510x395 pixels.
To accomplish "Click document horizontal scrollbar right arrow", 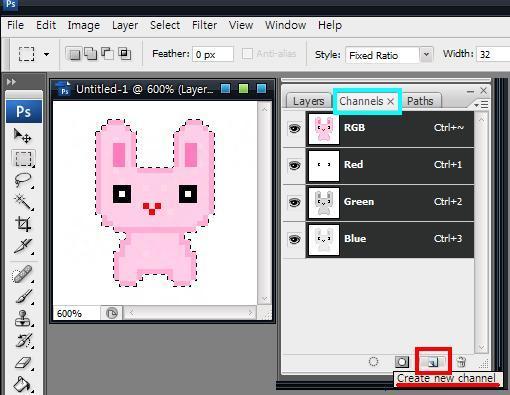I will point(250,313).
